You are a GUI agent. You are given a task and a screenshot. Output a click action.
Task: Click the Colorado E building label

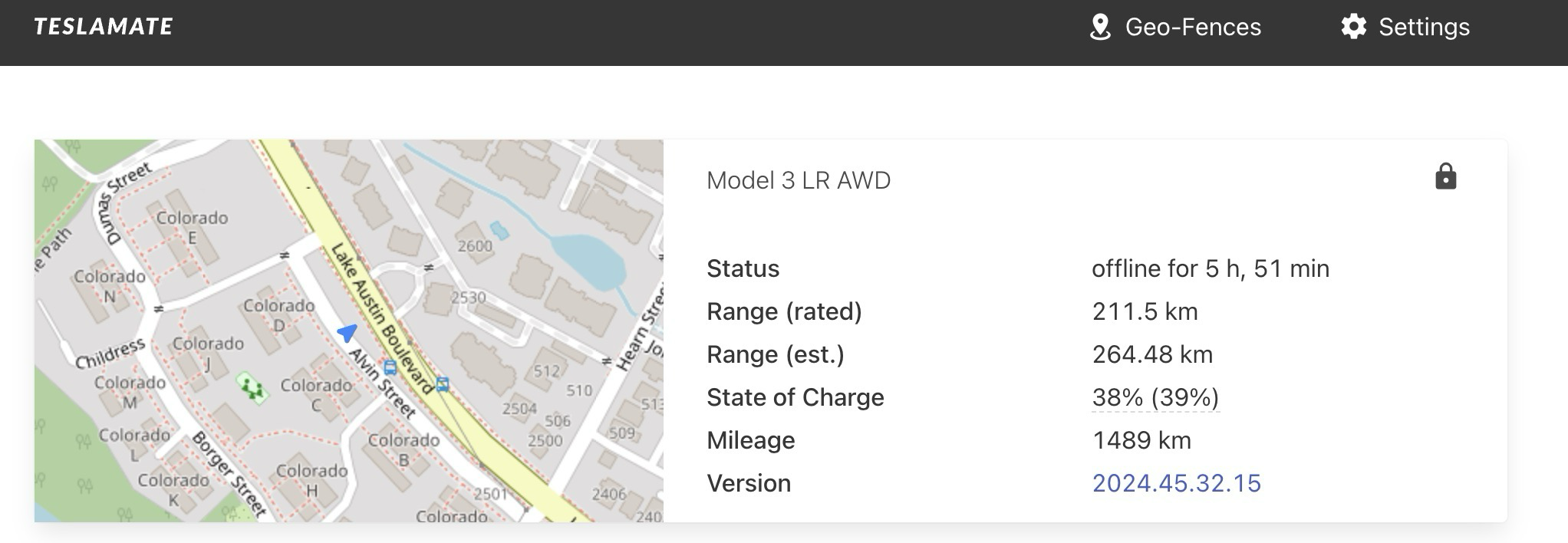(192, 226)
